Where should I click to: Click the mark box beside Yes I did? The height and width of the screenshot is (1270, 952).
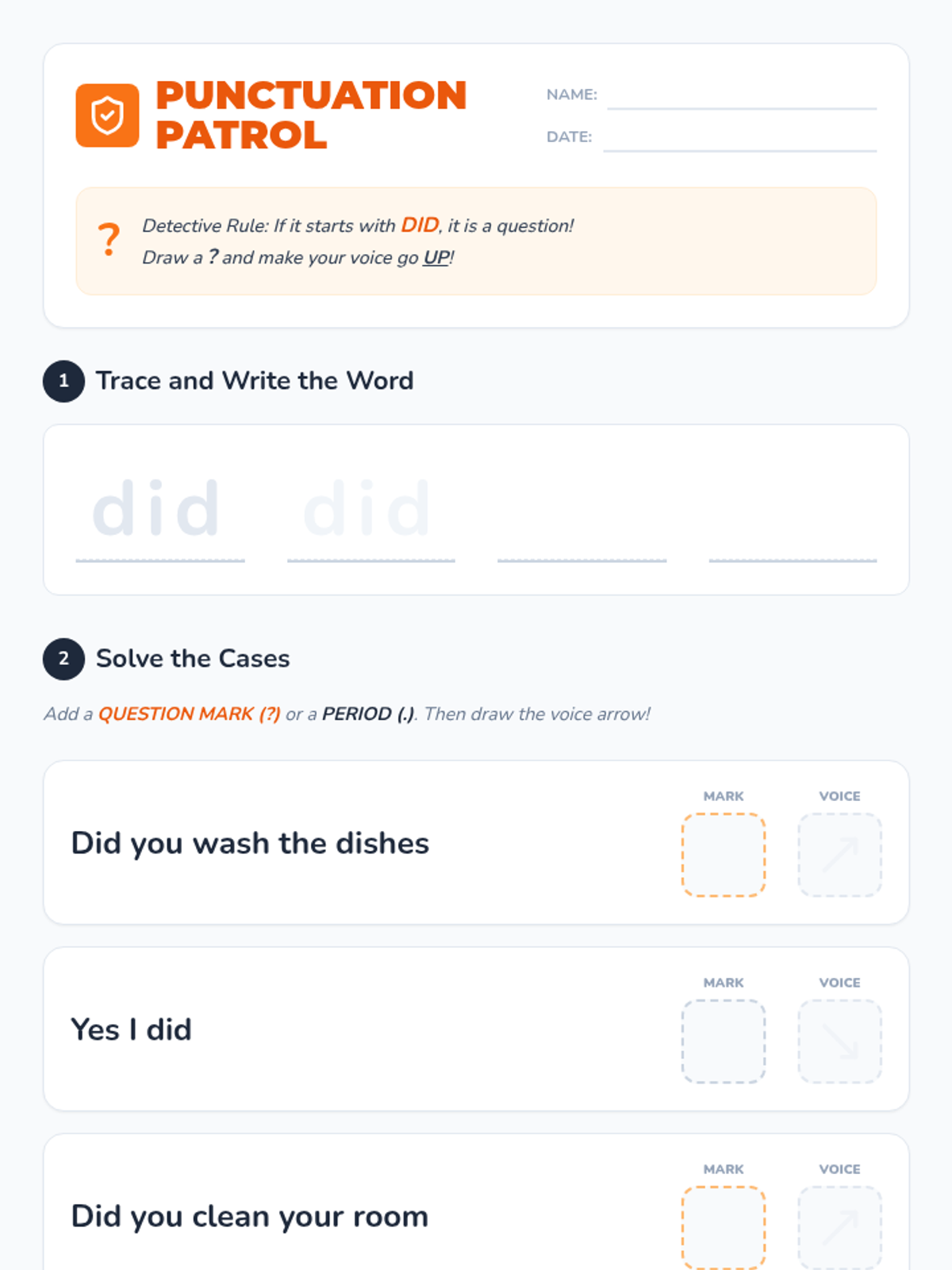tap(724, 1041)
